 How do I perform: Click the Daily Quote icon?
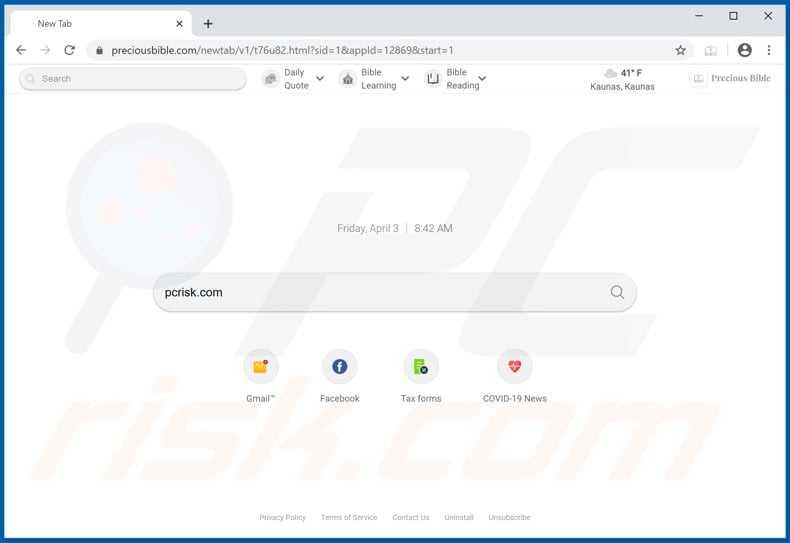coord(271,79)
